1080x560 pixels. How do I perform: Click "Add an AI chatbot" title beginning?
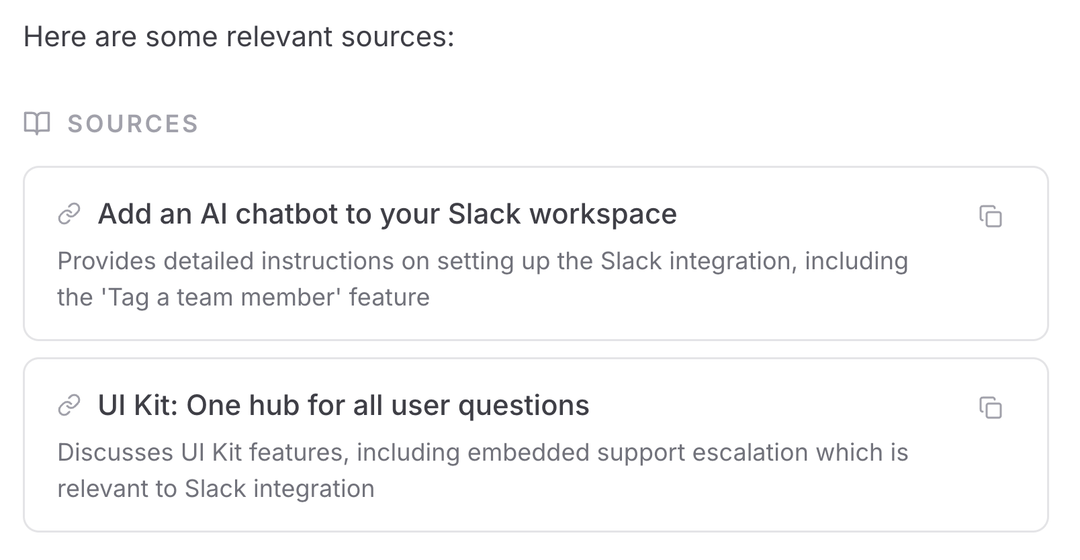(206, 214)
